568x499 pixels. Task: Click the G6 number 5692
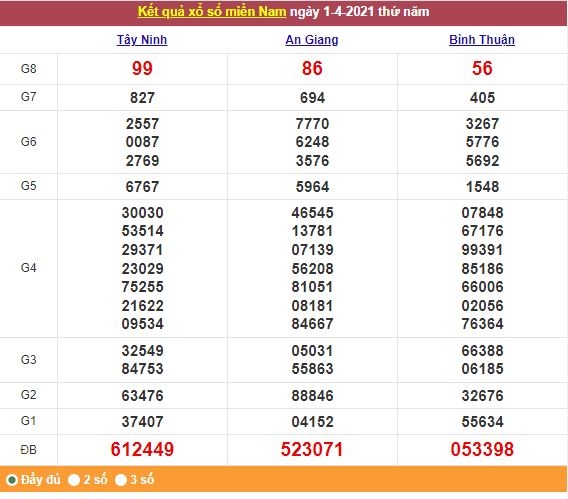[482, 161]
